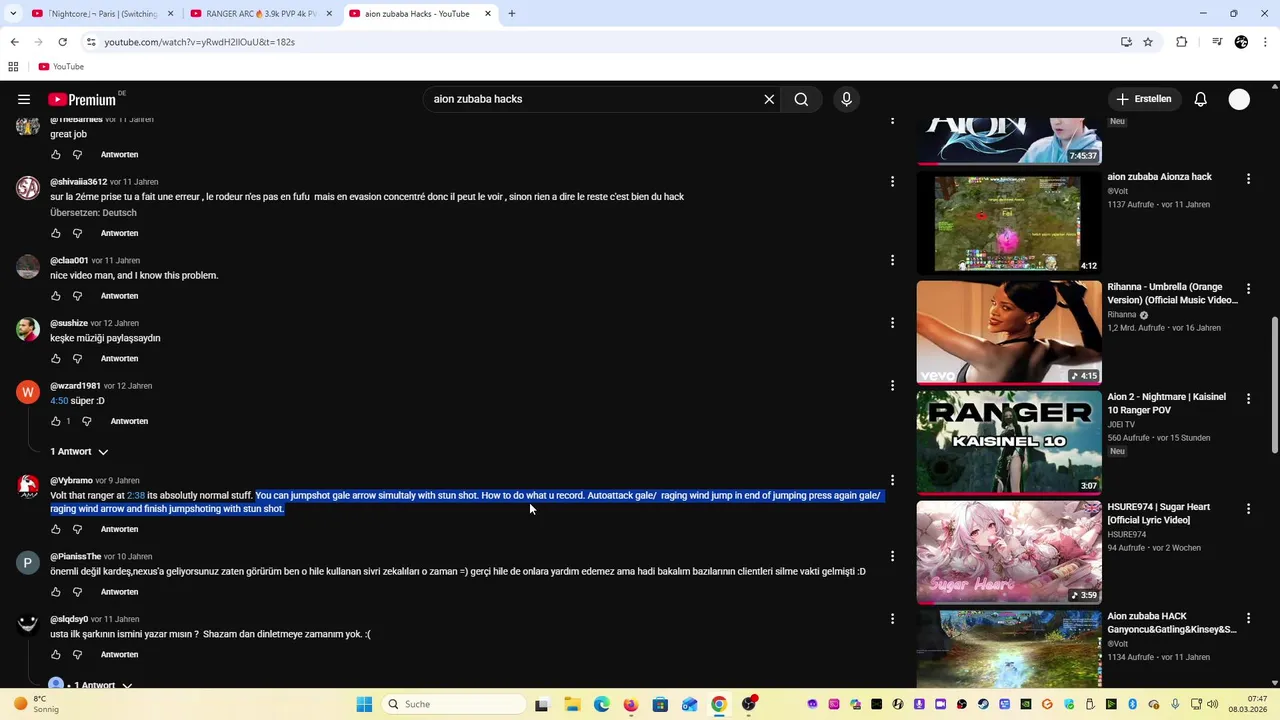1280x720 pixels.
Task: Bookmark this page with star icon
Action: tap(1148, 42)
